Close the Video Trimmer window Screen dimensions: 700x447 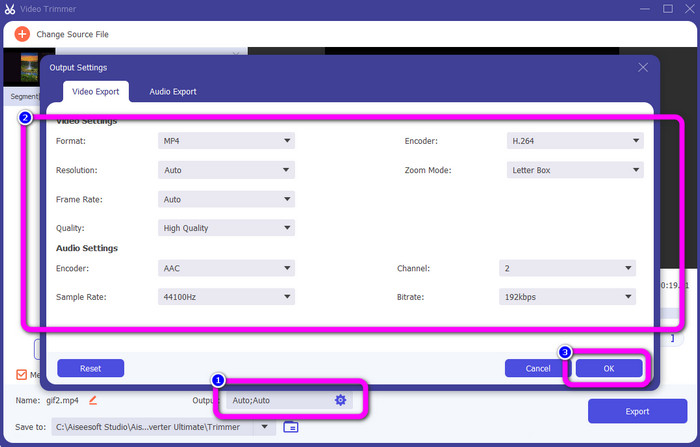[690, 9]
